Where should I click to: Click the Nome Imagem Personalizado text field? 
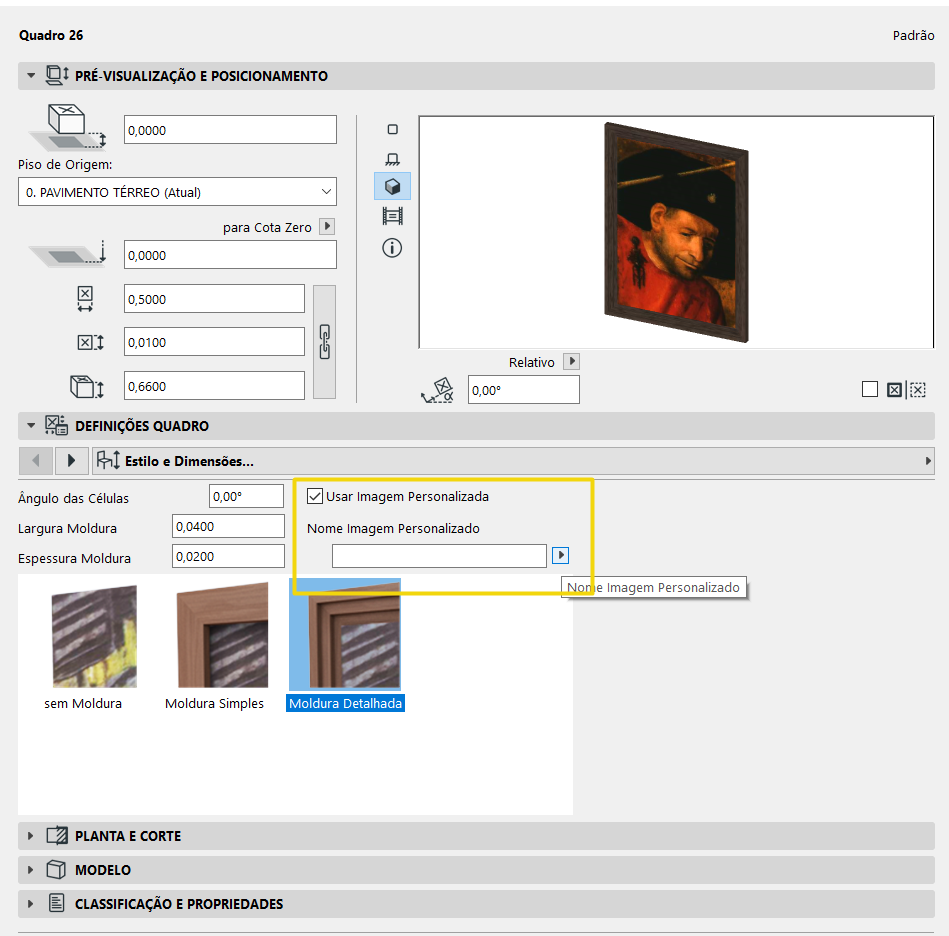tap(439, 556)
